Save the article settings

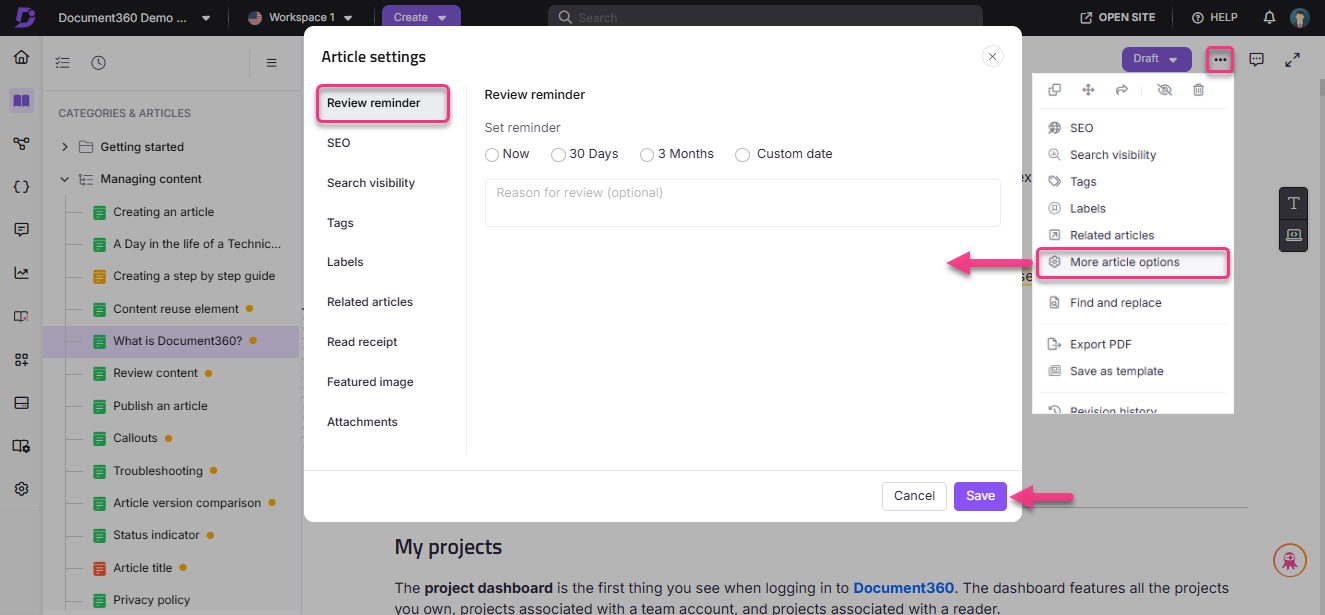pyautogui.click(x=980, y=496)
